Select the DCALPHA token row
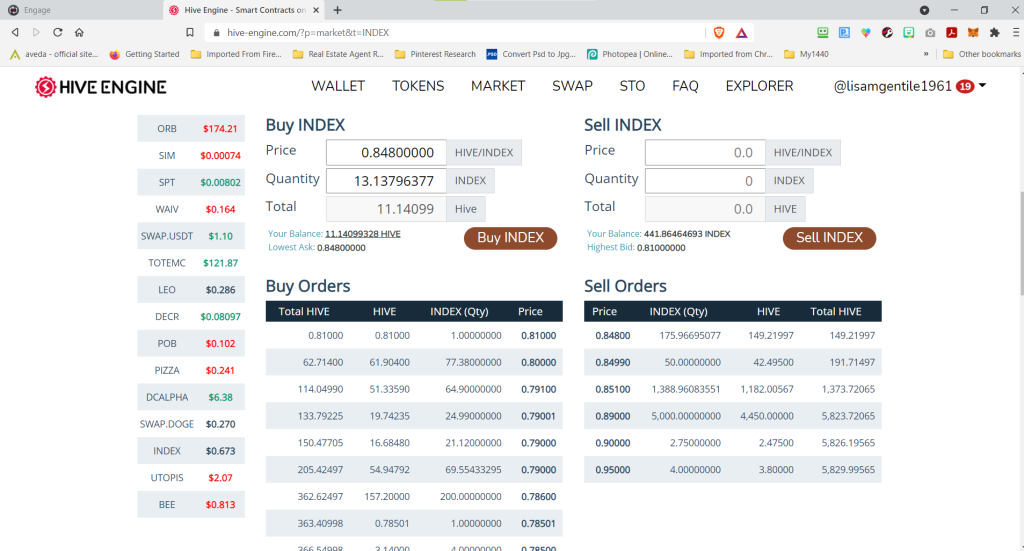1024x551 pixels. pyautogui.click(x=191, y=397)
